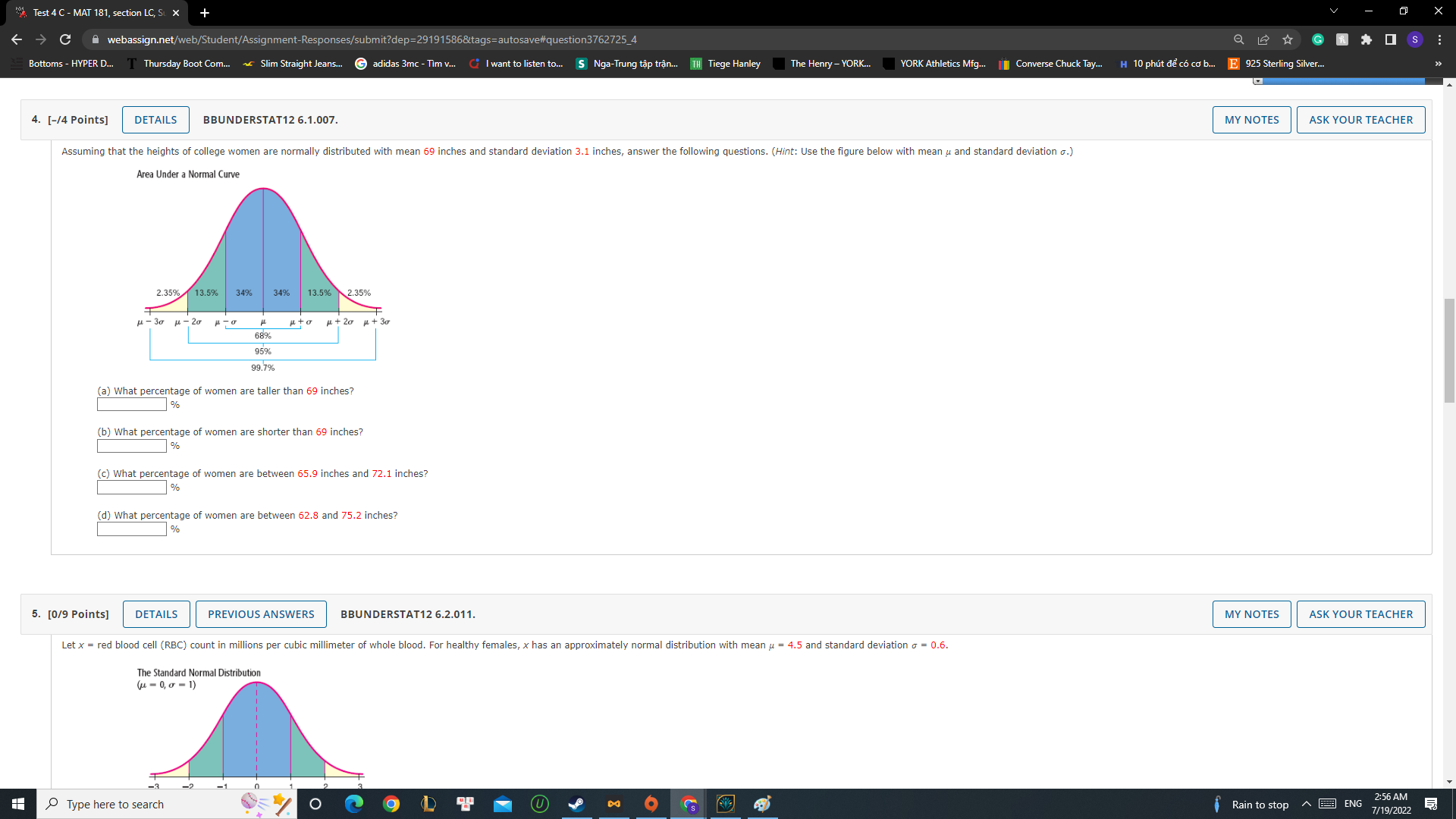Open the Chrome three-dot menu

(x=1439, y=39)
